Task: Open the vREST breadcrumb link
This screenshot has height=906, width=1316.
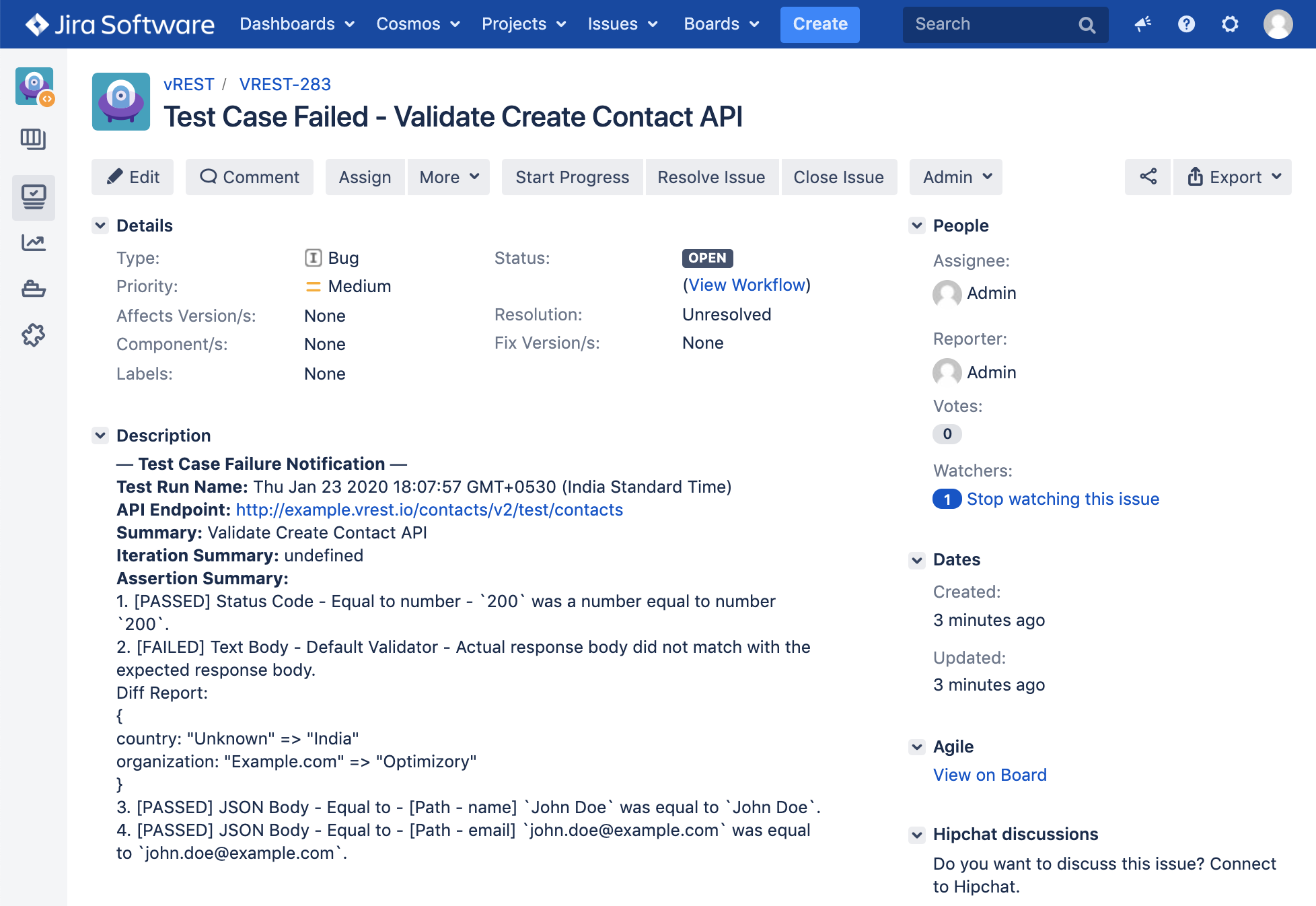Action: point(188,84)
